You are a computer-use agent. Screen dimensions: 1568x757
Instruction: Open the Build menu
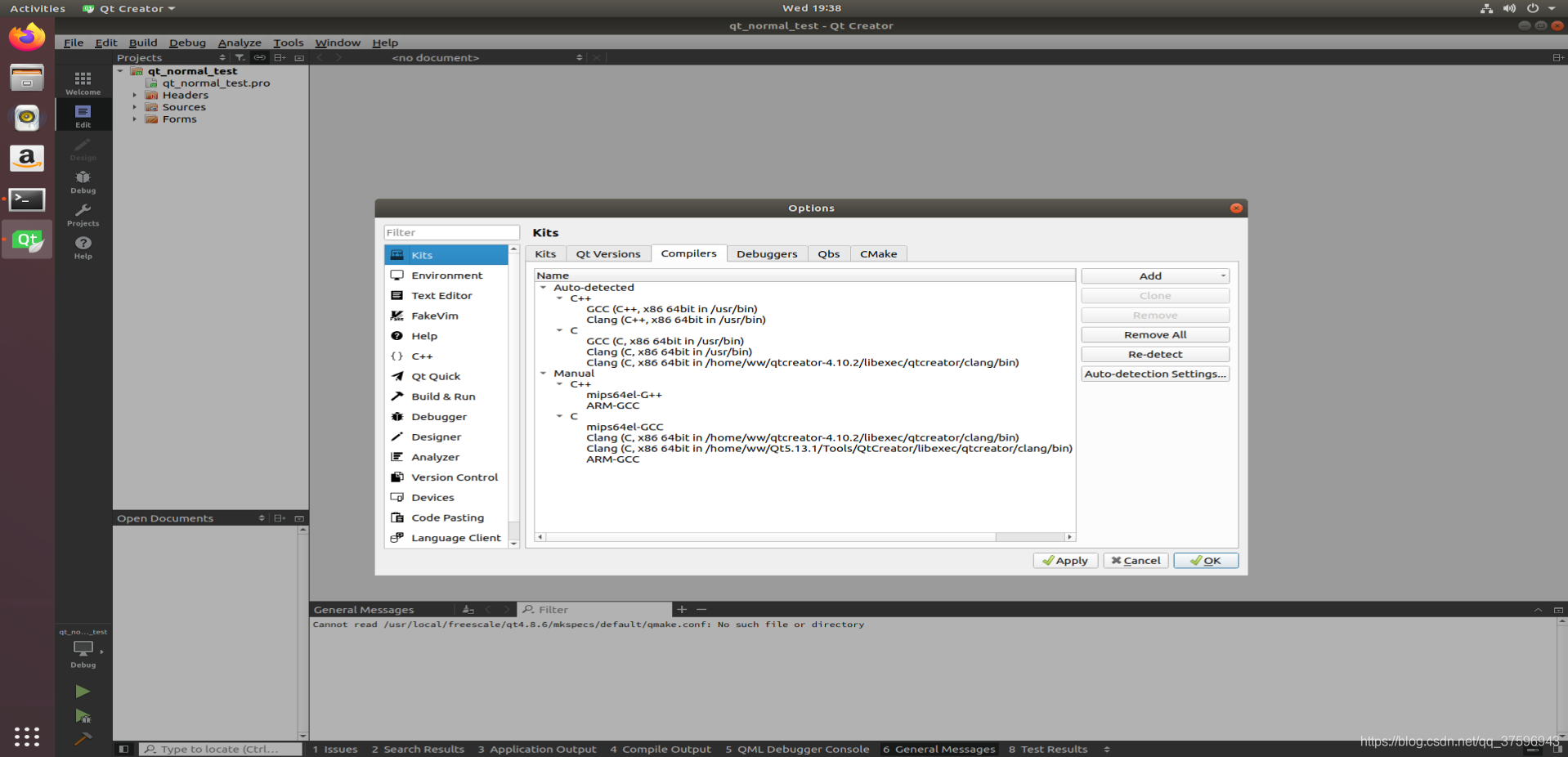143,43
